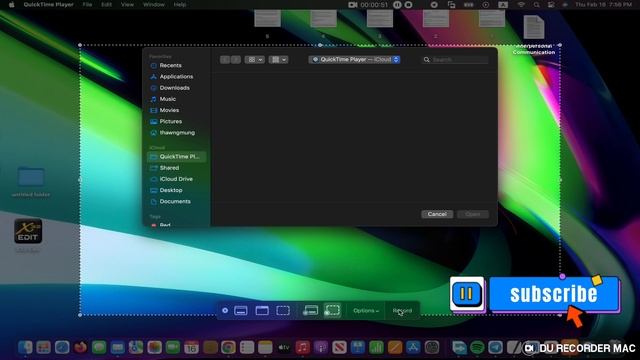Viewport: 640px width, 360px height.
Task: Select Record Entire Screen in the screenshot toolbar
Action: coord(311,311)
